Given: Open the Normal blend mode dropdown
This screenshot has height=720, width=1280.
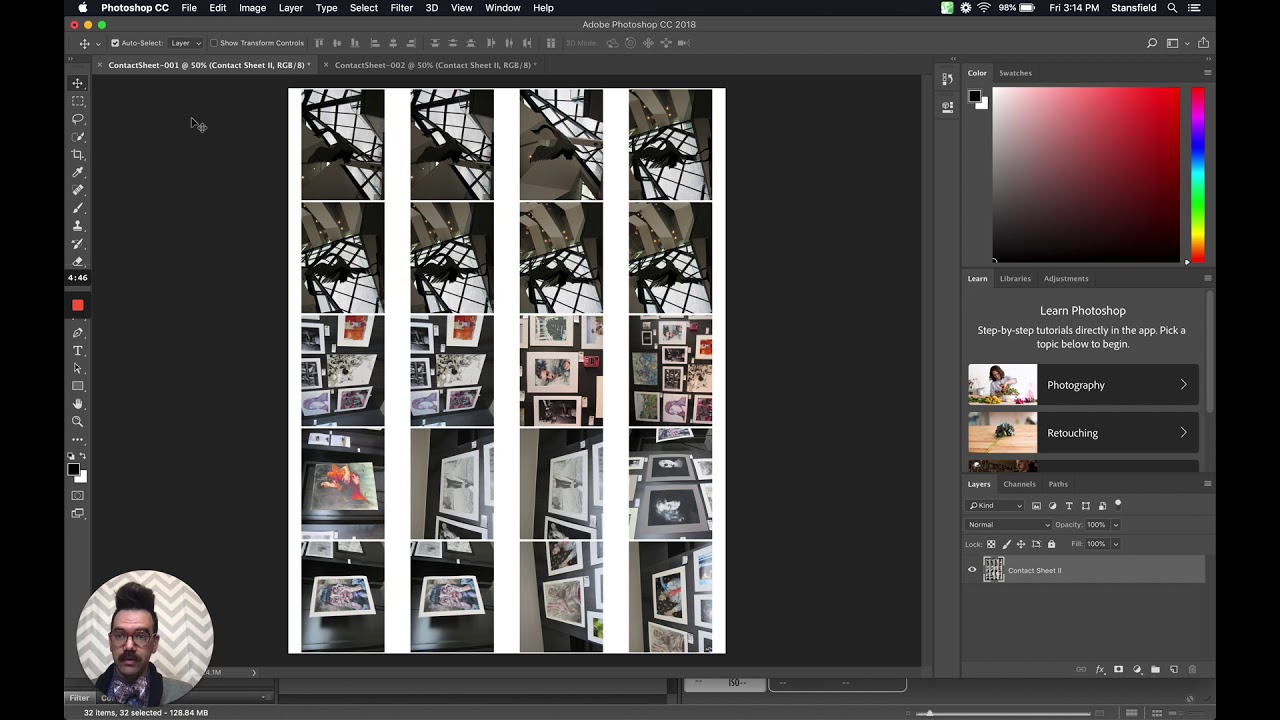Looking at the screenshot, I should tap(1009, 525).
